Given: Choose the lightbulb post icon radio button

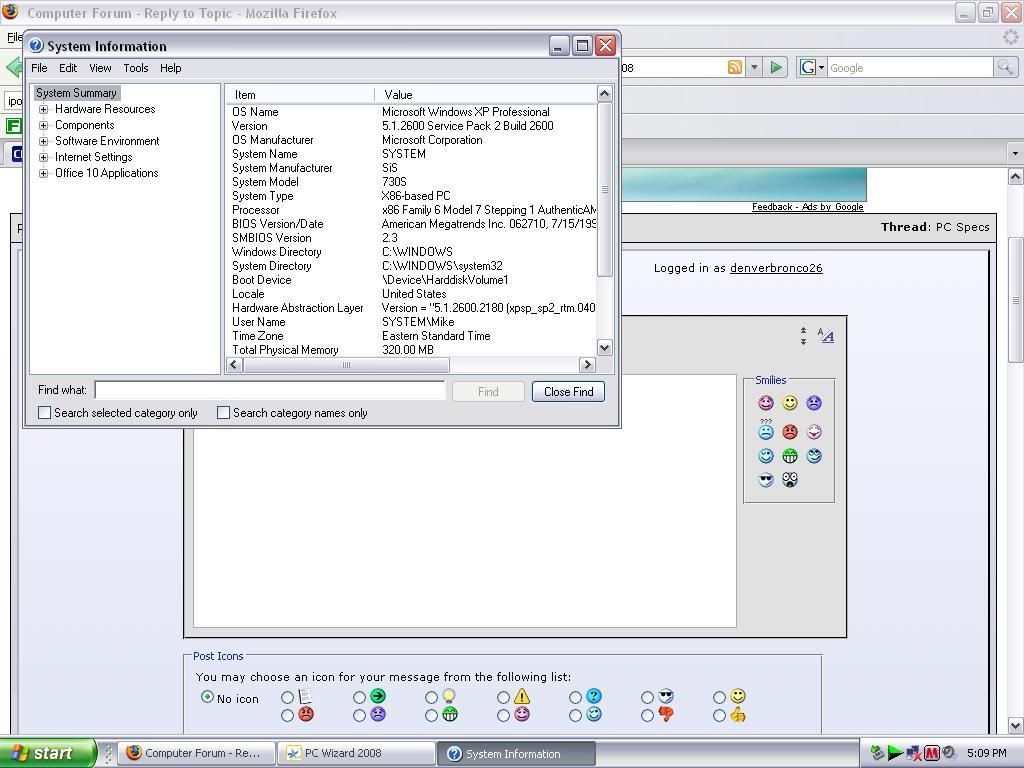Looking at the screenshot, I should point(431,697).
